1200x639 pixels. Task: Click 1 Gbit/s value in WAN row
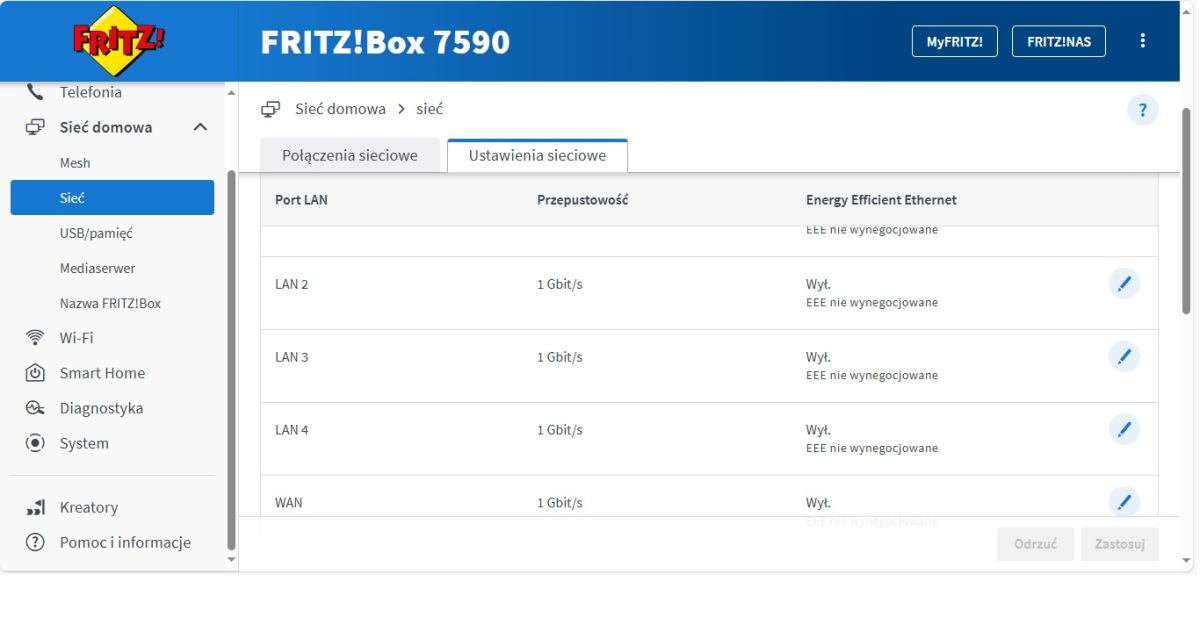[x=559, y=503]
